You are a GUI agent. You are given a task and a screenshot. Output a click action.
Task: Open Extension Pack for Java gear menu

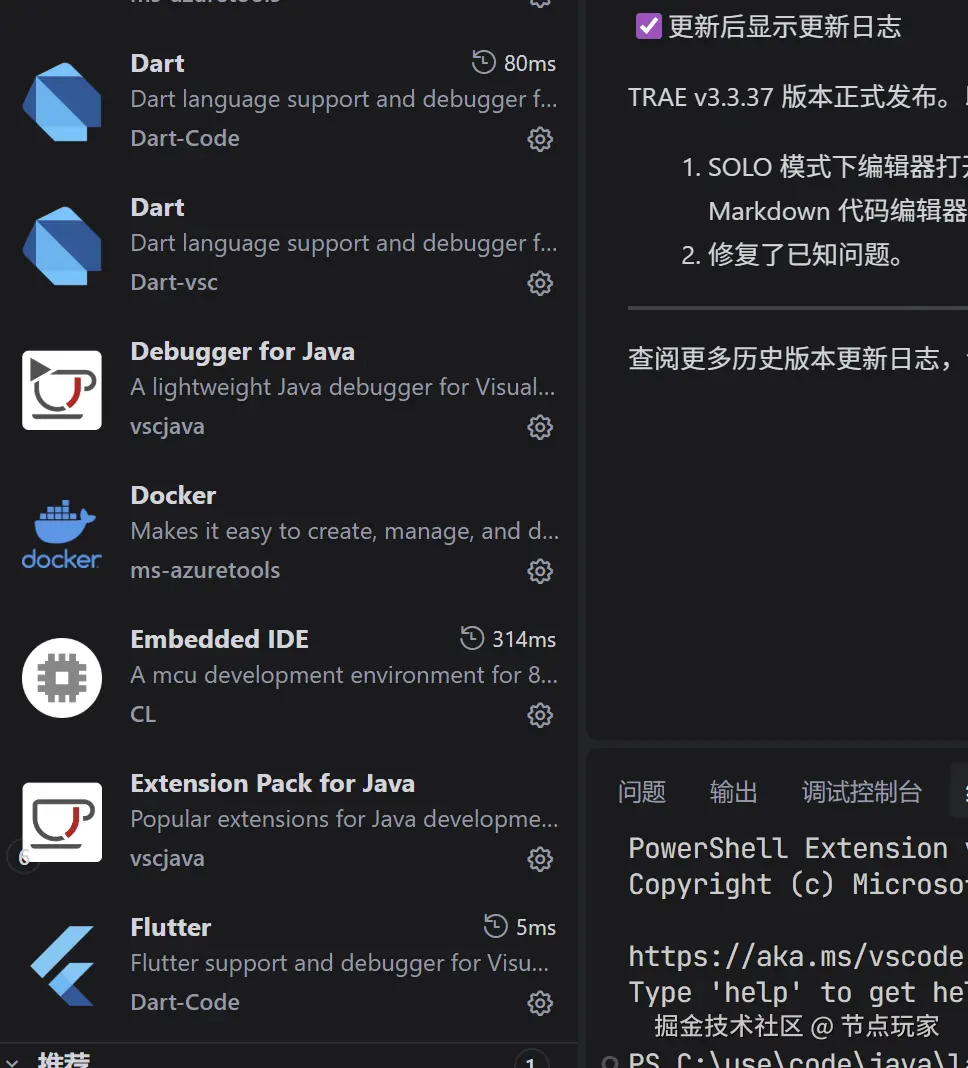point(540,859)
